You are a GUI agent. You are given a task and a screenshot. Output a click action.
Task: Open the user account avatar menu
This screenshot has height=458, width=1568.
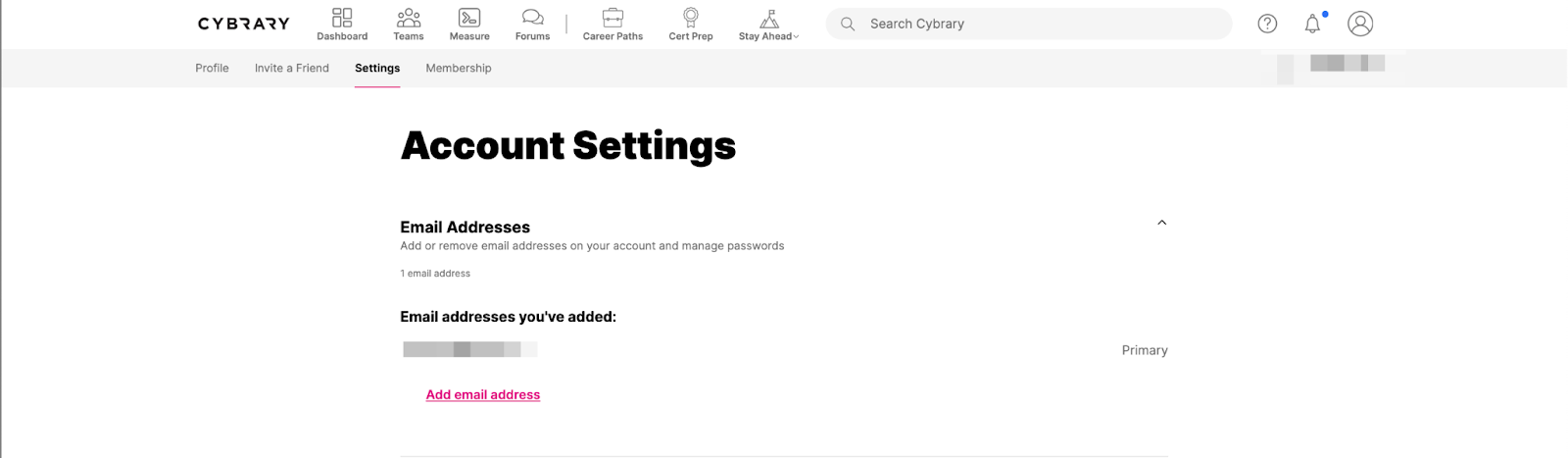tap(1360, 24)
